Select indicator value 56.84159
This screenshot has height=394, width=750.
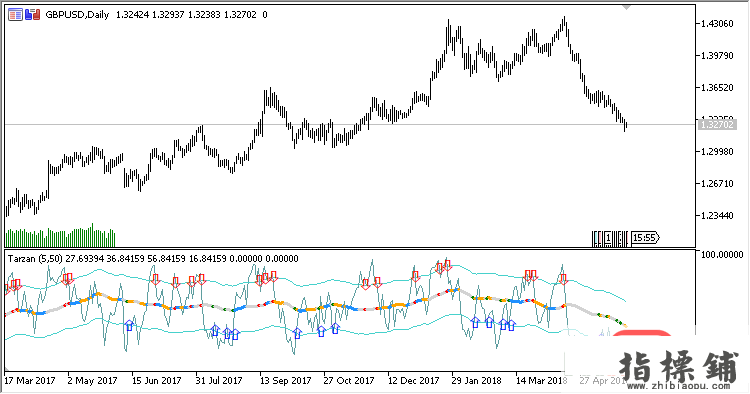click(167, 259)
